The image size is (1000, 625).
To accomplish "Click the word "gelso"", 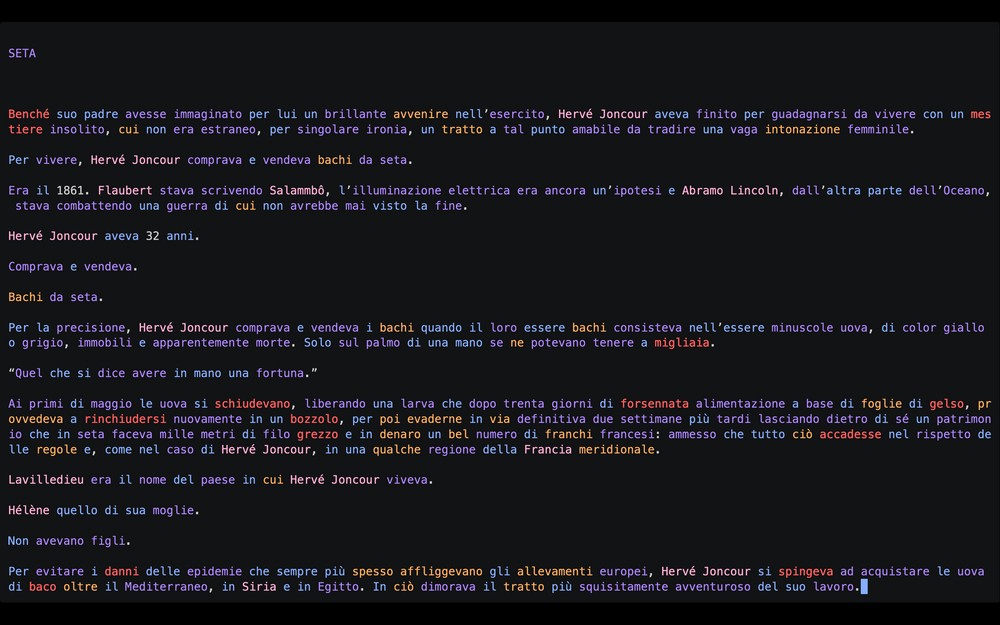I will (946, 404).
